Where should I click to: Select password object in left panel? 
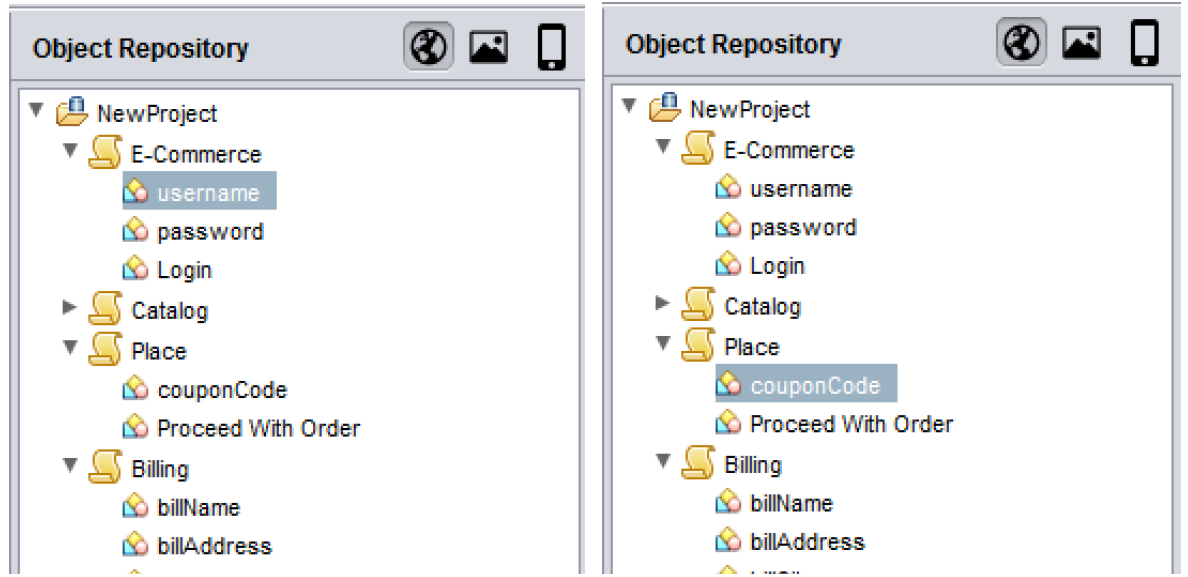(x=210, y=232)
